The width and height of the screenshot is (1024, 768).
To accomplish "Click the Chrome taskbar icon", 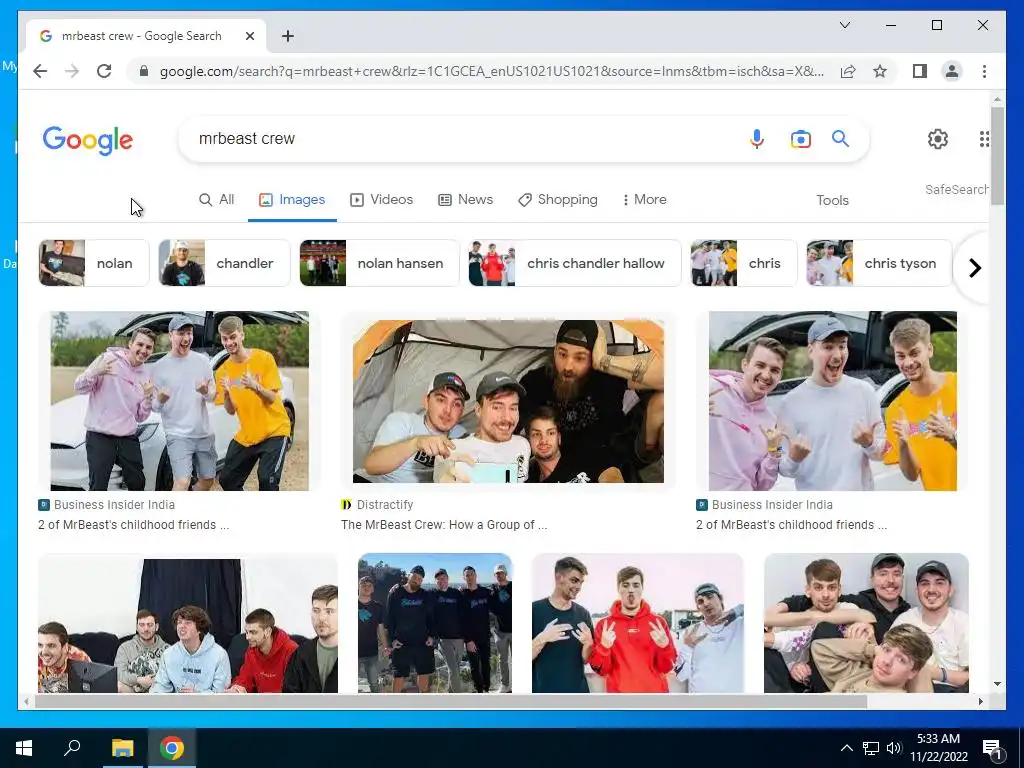I will click(172, 748).
